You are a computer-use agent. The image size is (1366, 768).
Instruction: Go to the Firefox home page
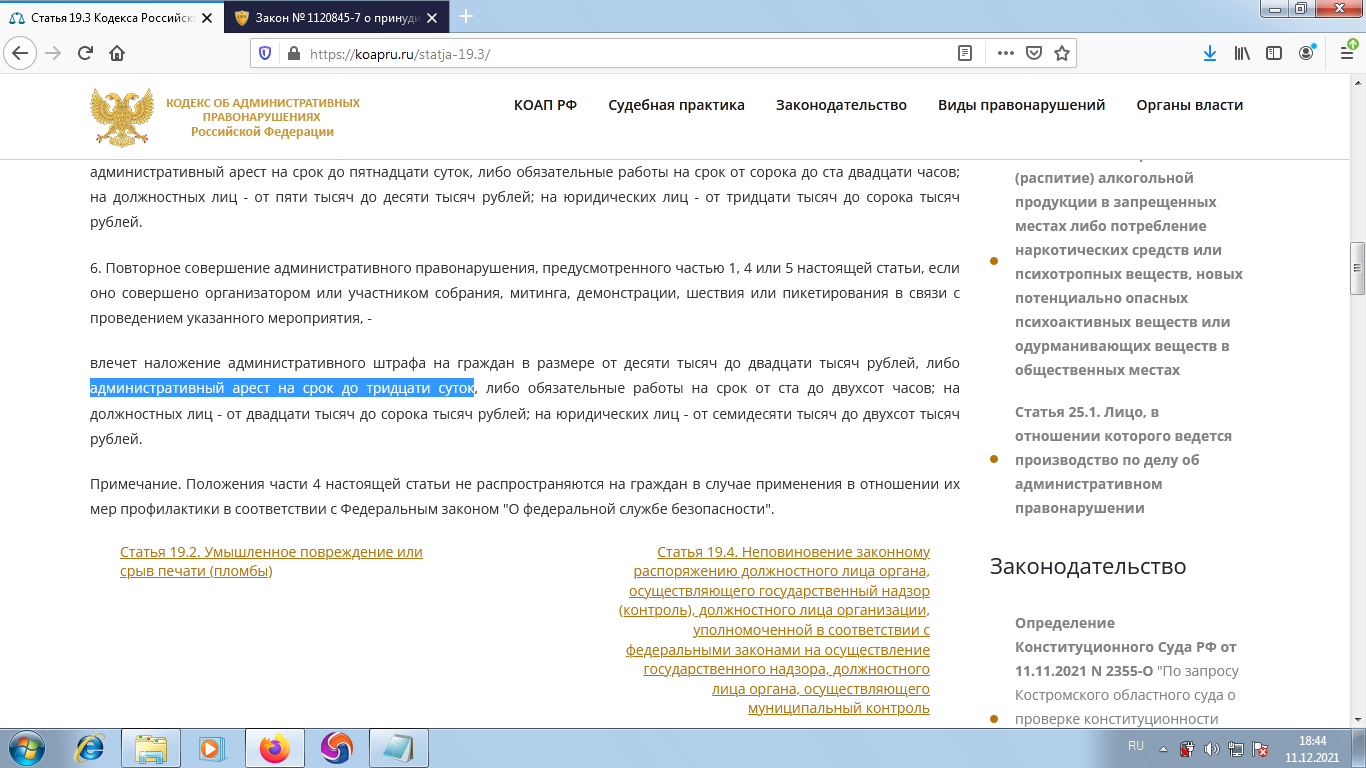(117, 53)
